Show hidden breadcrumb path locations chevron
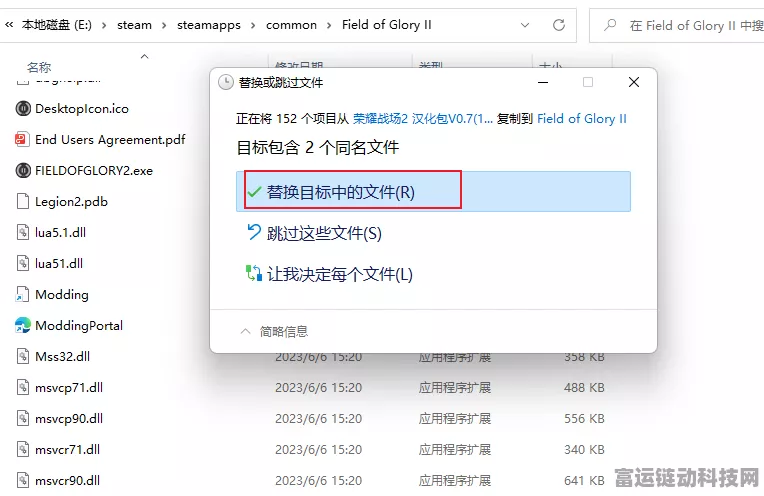 tap(9, 25)
